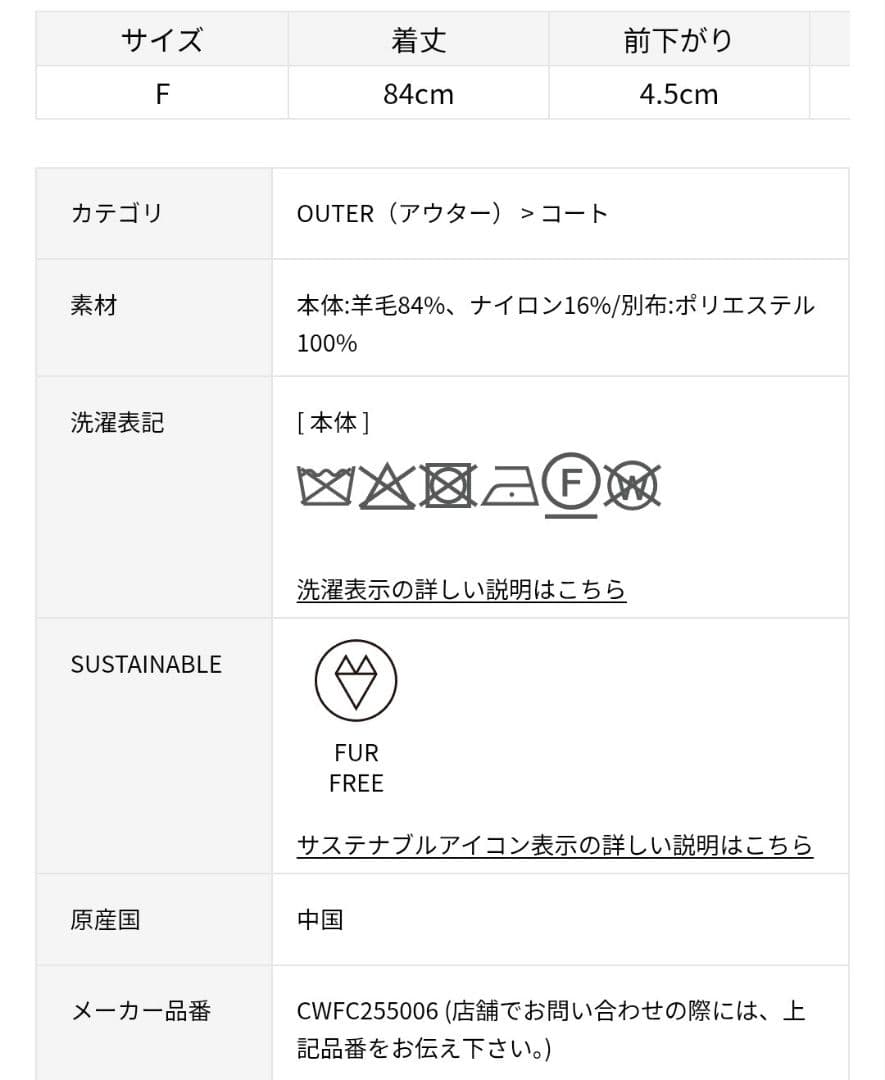Click the circled F dry-clean icon
This screenshot has width=885, height=1080.
571,484
